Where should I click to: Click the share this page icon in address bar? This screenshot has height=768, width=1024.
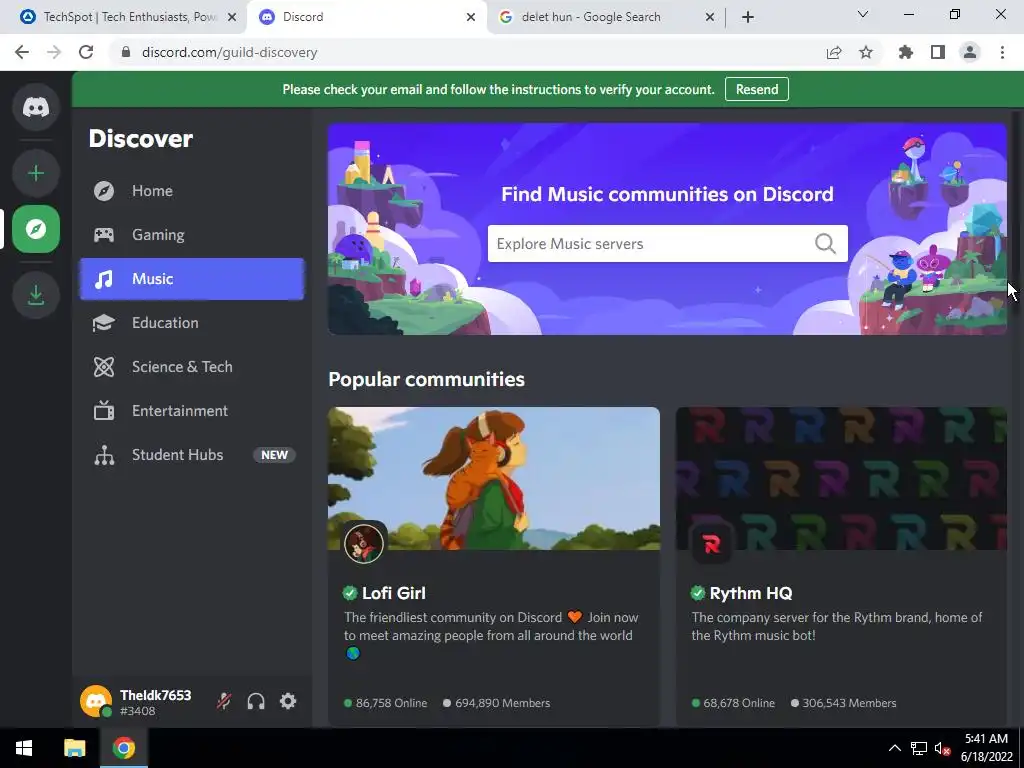click(x=834, y=52)
